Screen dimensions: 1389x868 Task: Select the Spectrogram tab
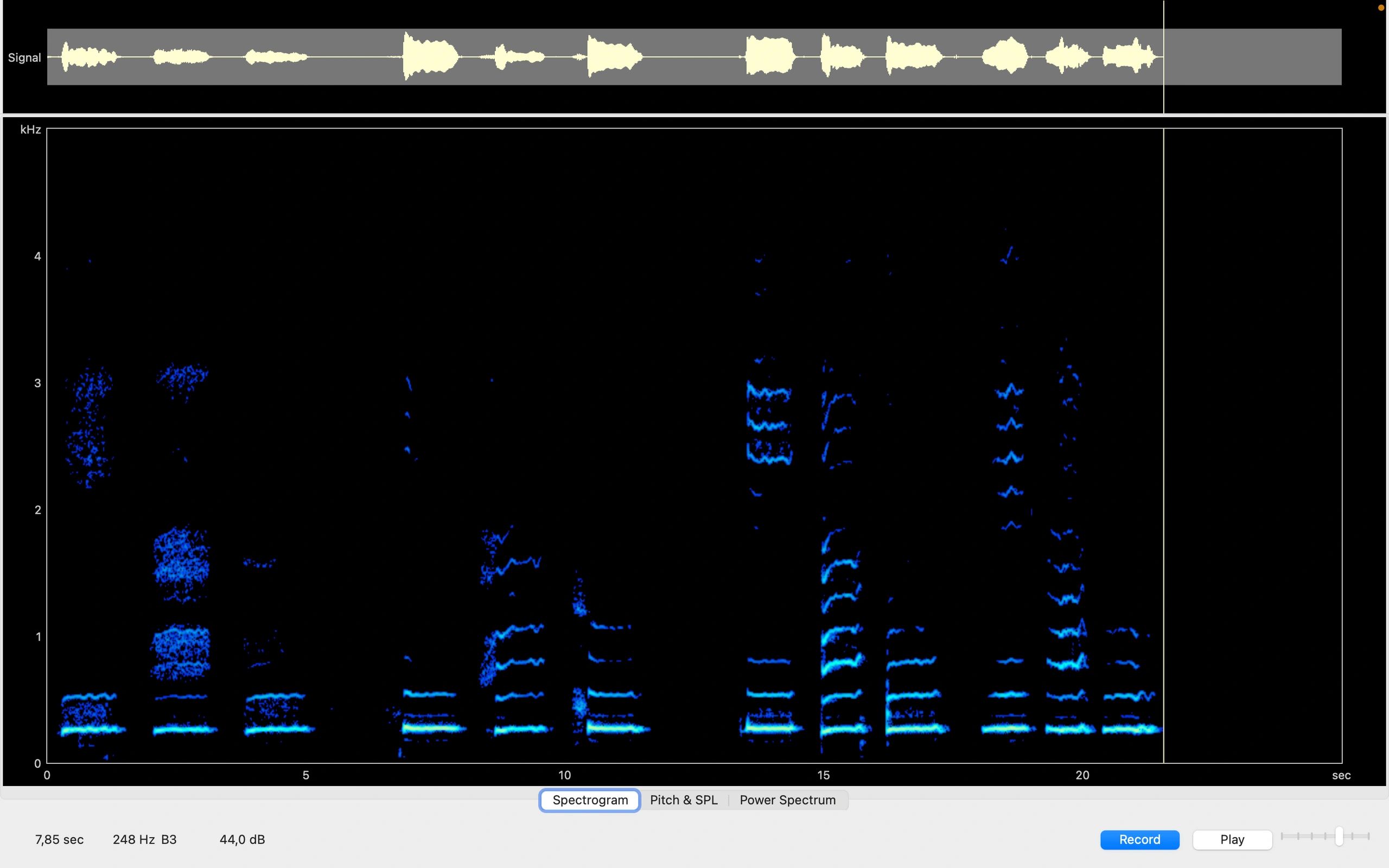pos(589,800)
